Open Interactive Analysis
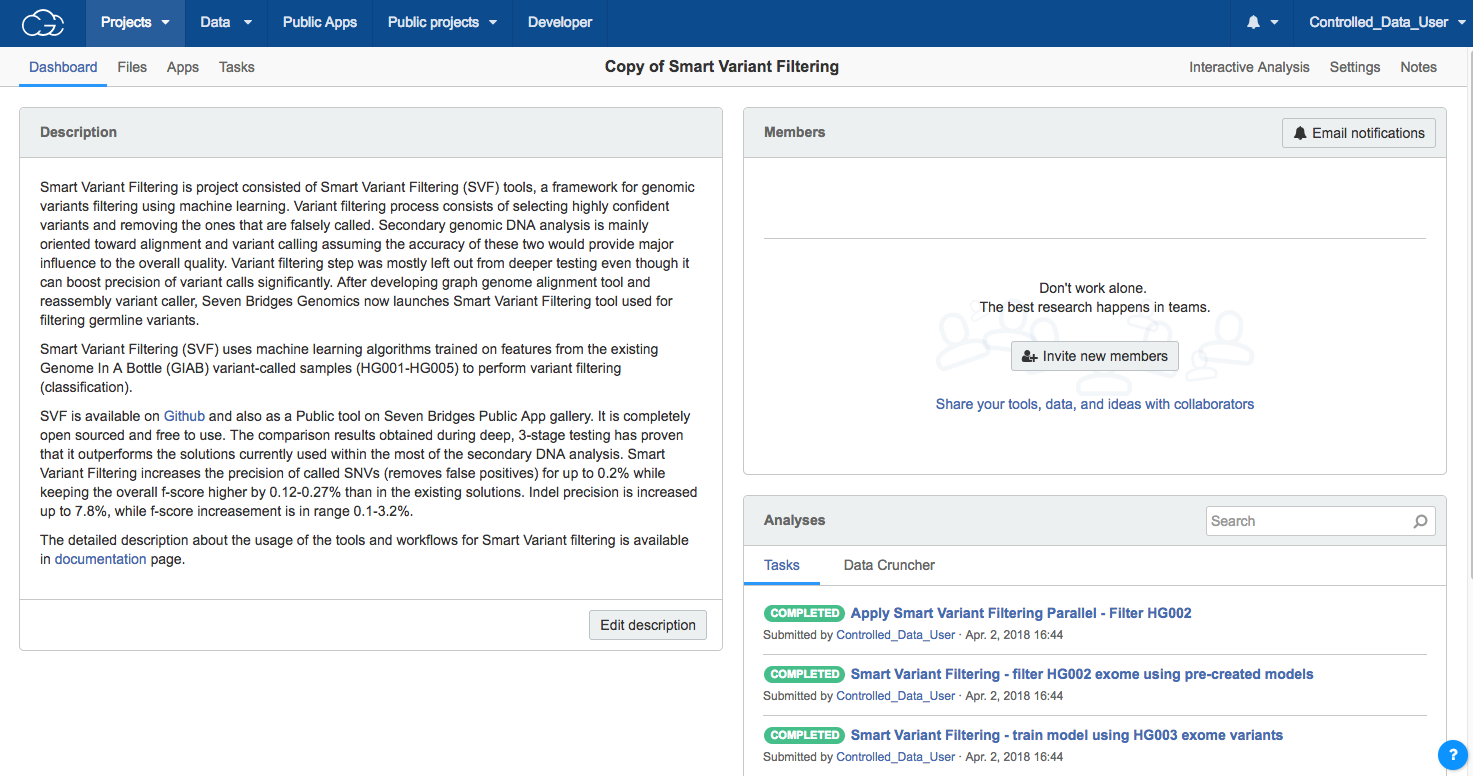This screenshot has width=1473, height=776. pyautogui.click(x=1249, y=67)
